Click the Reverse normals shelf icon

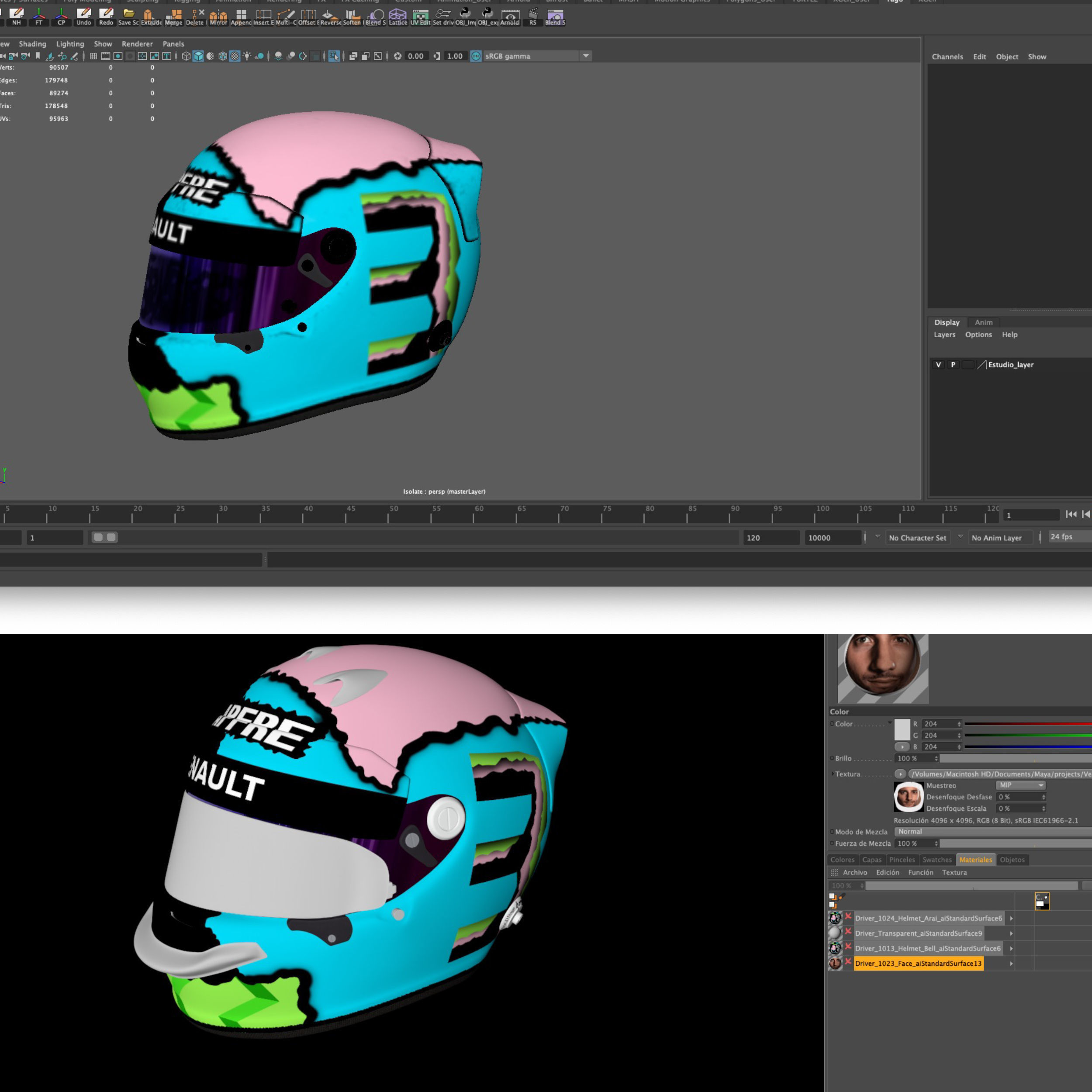[331, 17]
